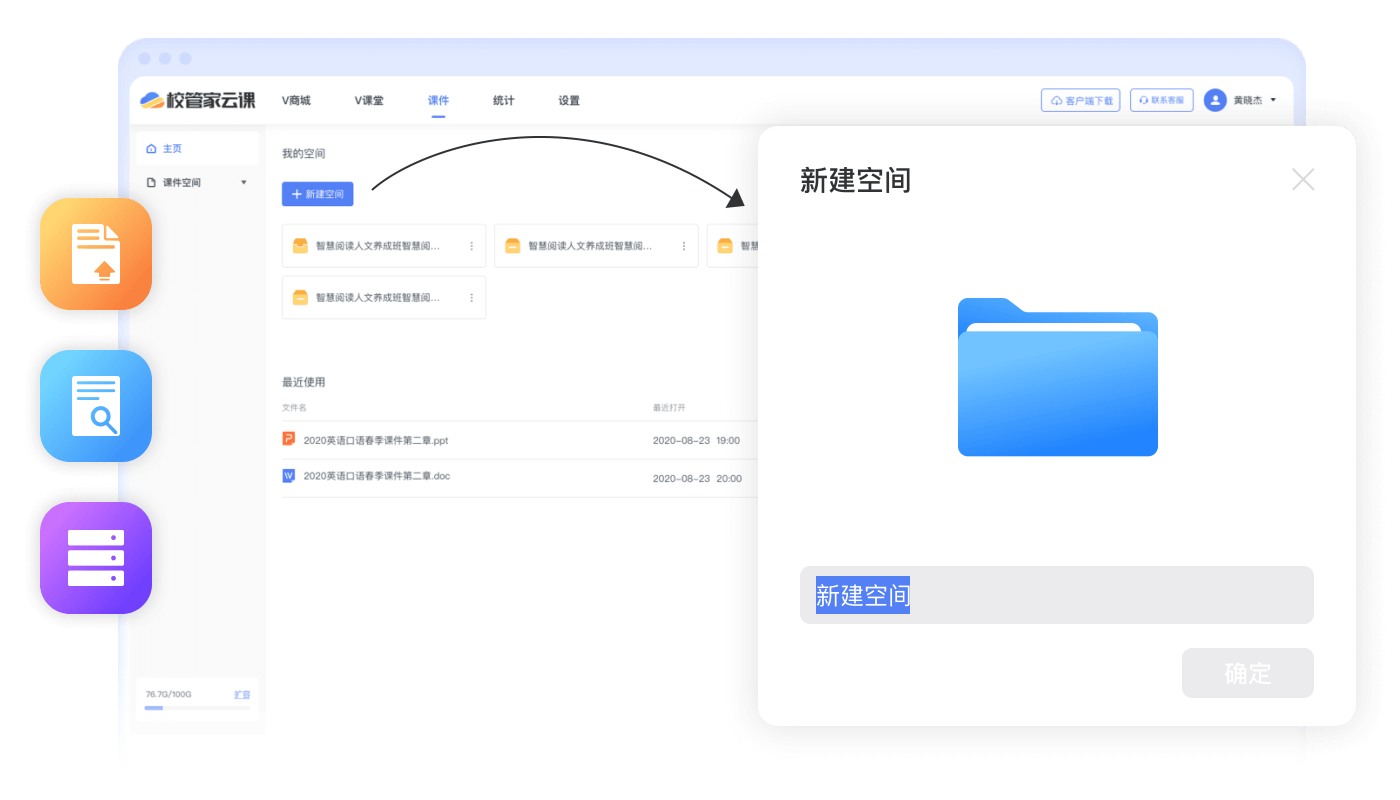
Task: Close the 新建空间 dialog
Action: pos(1302,180)
